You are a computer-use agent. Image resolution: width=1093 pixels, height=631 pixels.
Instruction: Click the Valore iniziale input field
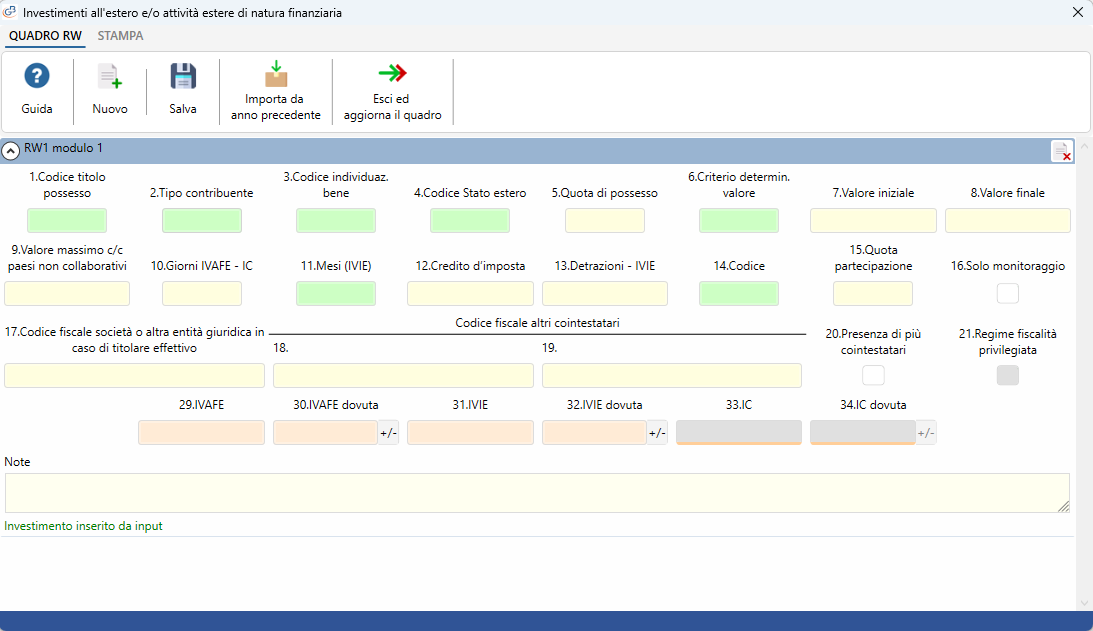873,220
